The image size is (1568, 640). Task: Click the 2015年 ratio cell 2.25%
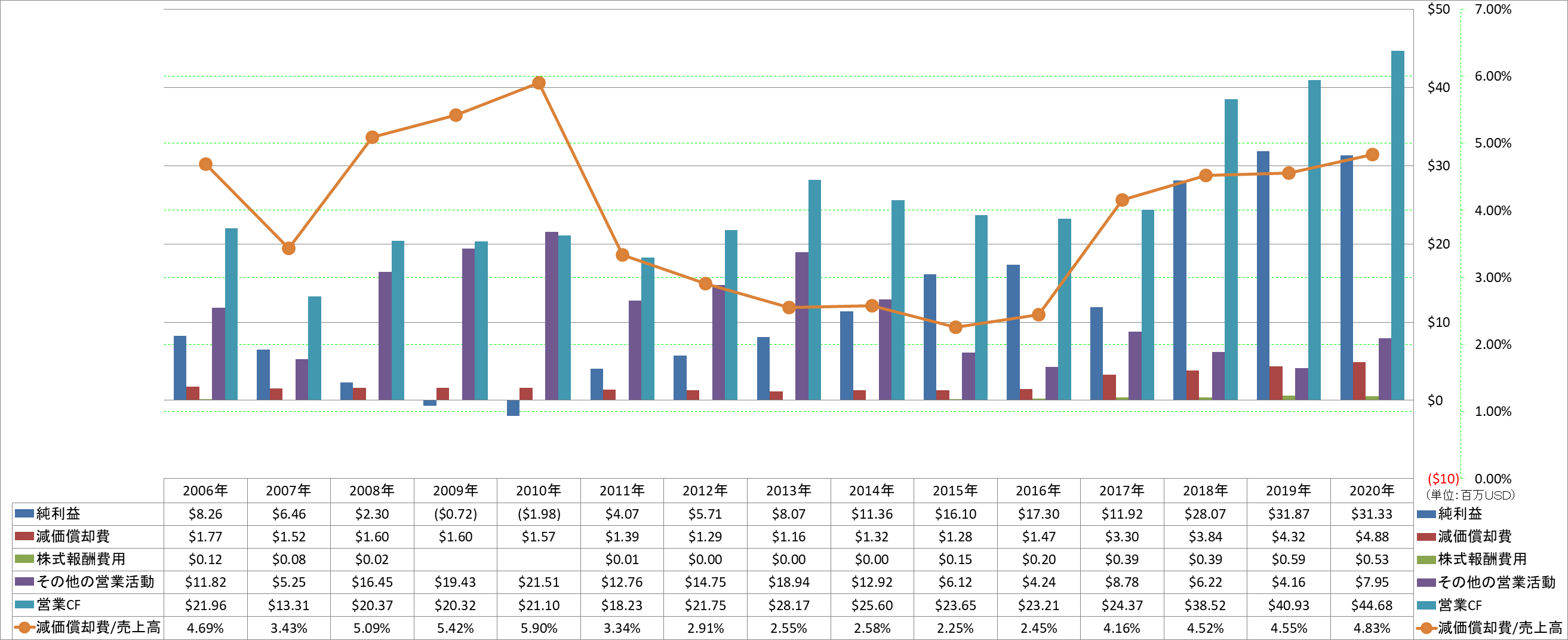click(955, 628)
